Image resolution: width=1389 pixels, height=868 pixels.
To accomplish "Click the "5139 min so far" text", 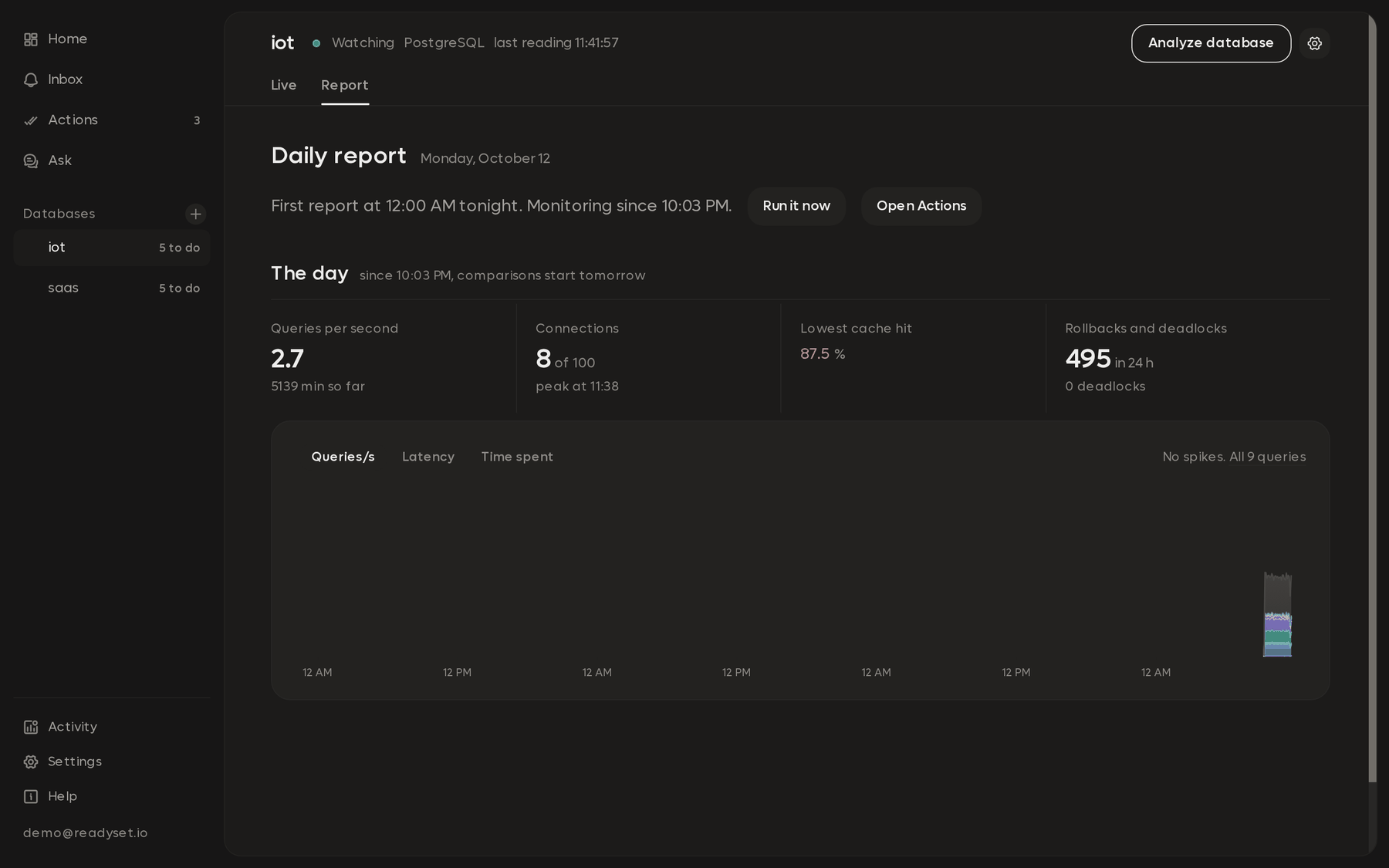I will 318,387.
